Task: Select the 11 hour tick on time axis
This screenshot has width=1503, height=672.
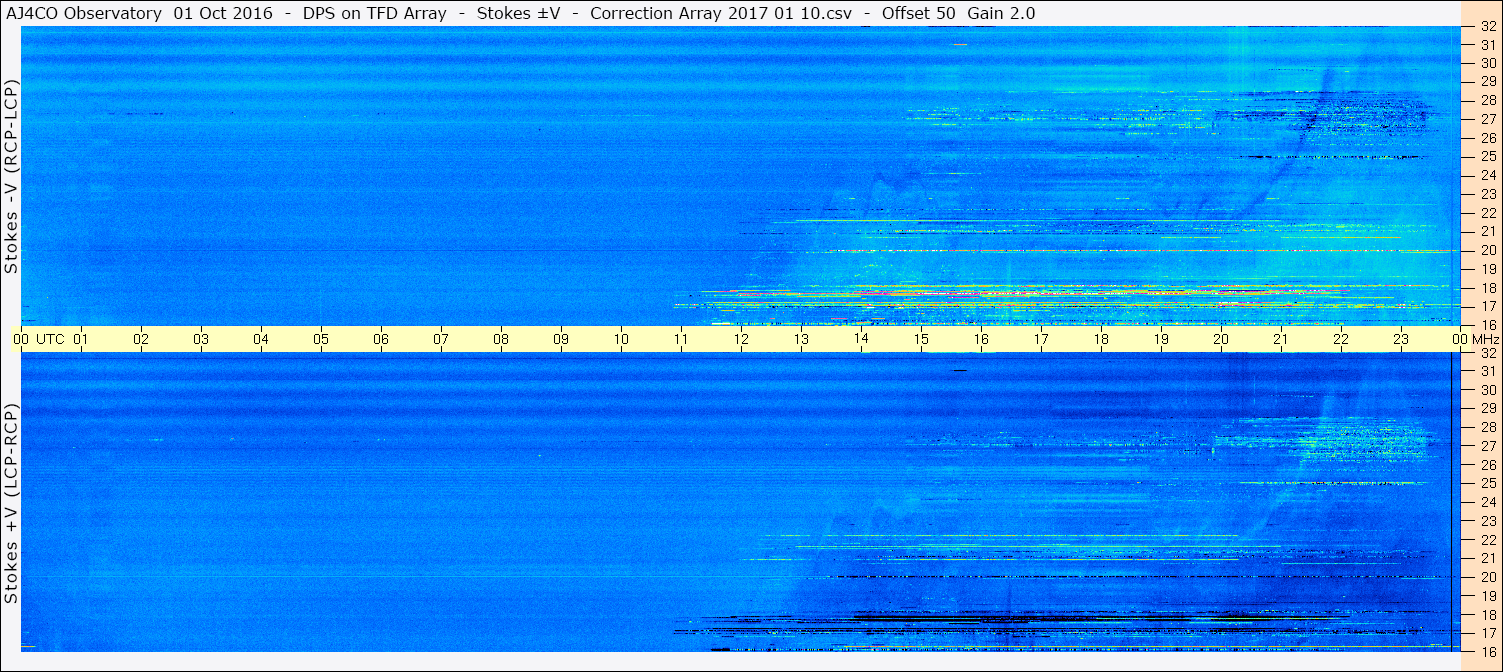Action: pyautogui.click(x=681, y=339)
